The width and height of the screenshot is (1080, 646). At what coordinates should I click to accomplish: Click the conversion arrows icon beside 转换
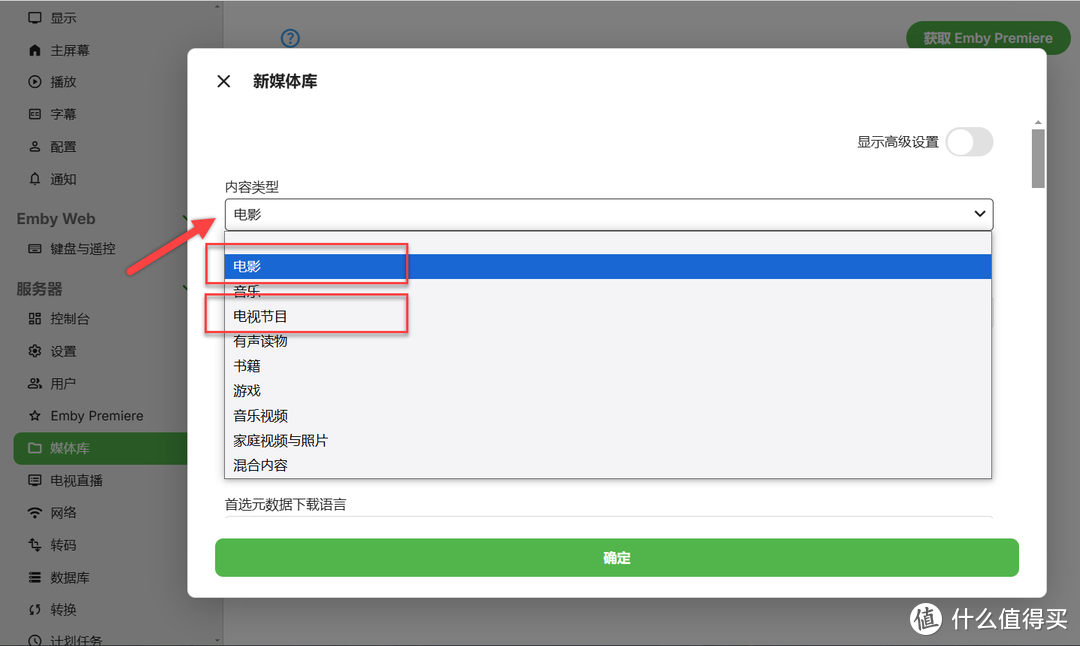click(34, 610)
